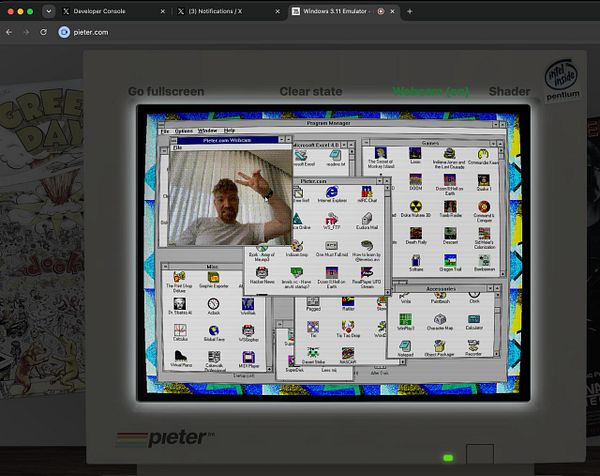The height and width of the screenshot is (476, 600).
Task: Open the Program Manager File menu
Action: coord(165,131)
